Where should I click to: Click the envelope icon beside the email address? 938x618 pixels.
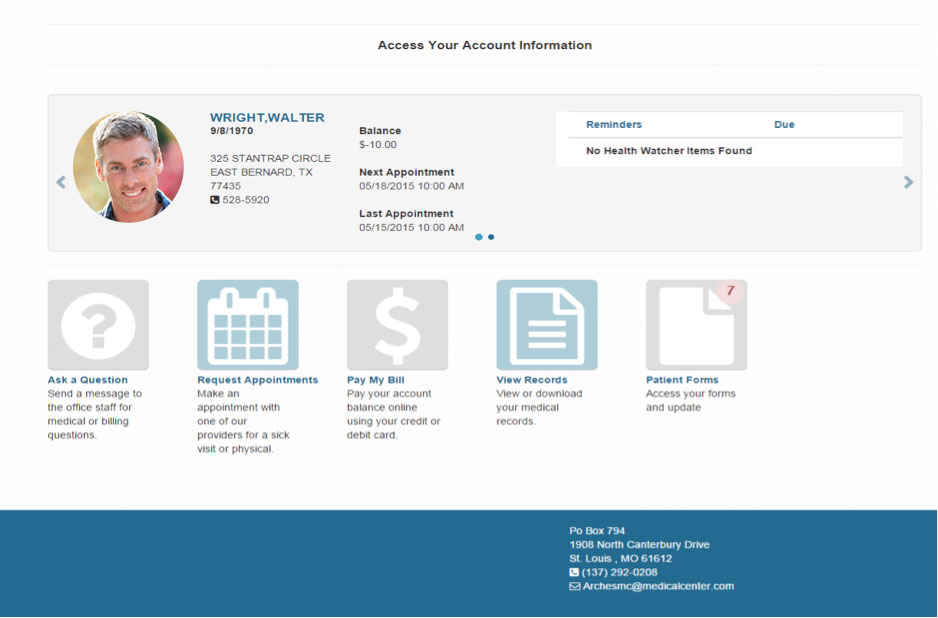click(574, 586)
